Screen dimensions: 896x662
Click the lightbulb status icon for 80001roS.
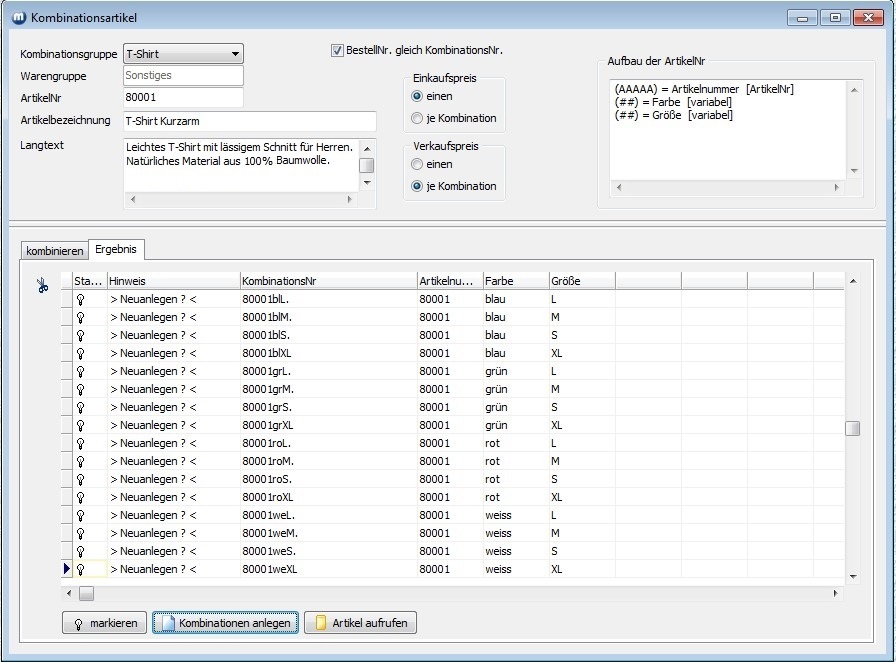click(x=80, y=479)
